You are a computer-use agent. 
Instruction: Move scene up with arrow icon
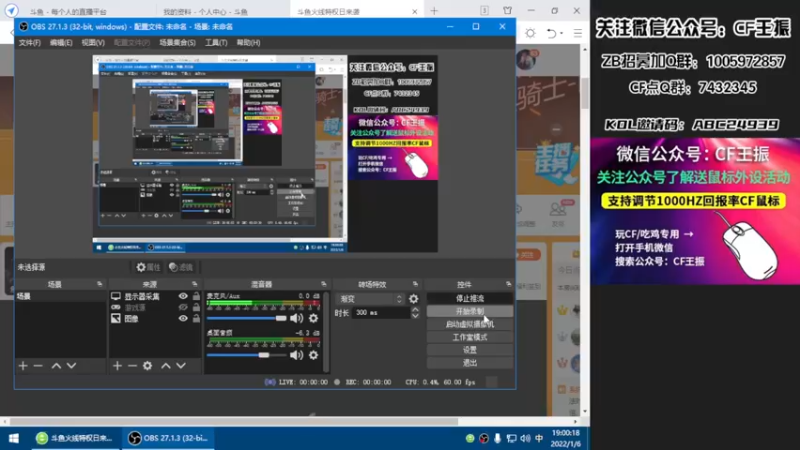pyautogui.click(x=56, y=366)
